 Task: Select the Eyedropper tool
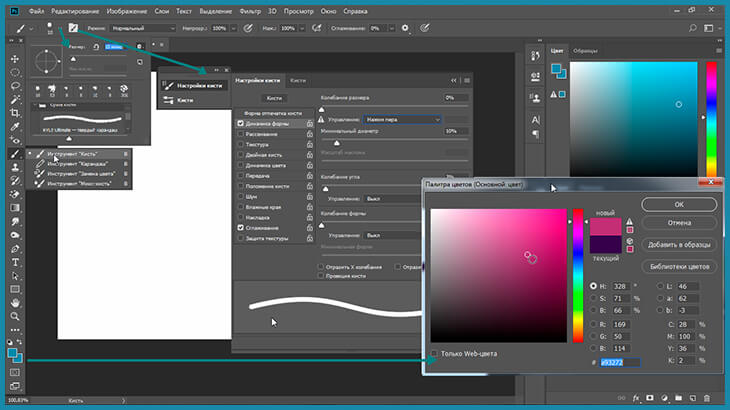(x=15, y=126)
